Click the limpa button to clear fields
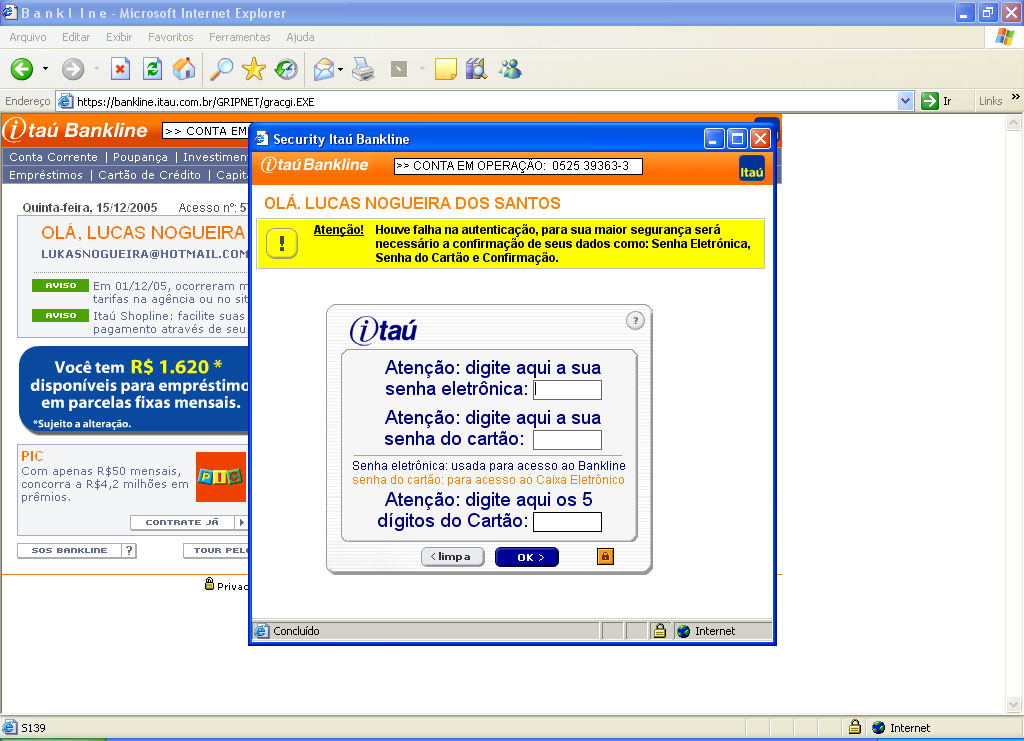 pyautogui.click(x=453, y=557)
